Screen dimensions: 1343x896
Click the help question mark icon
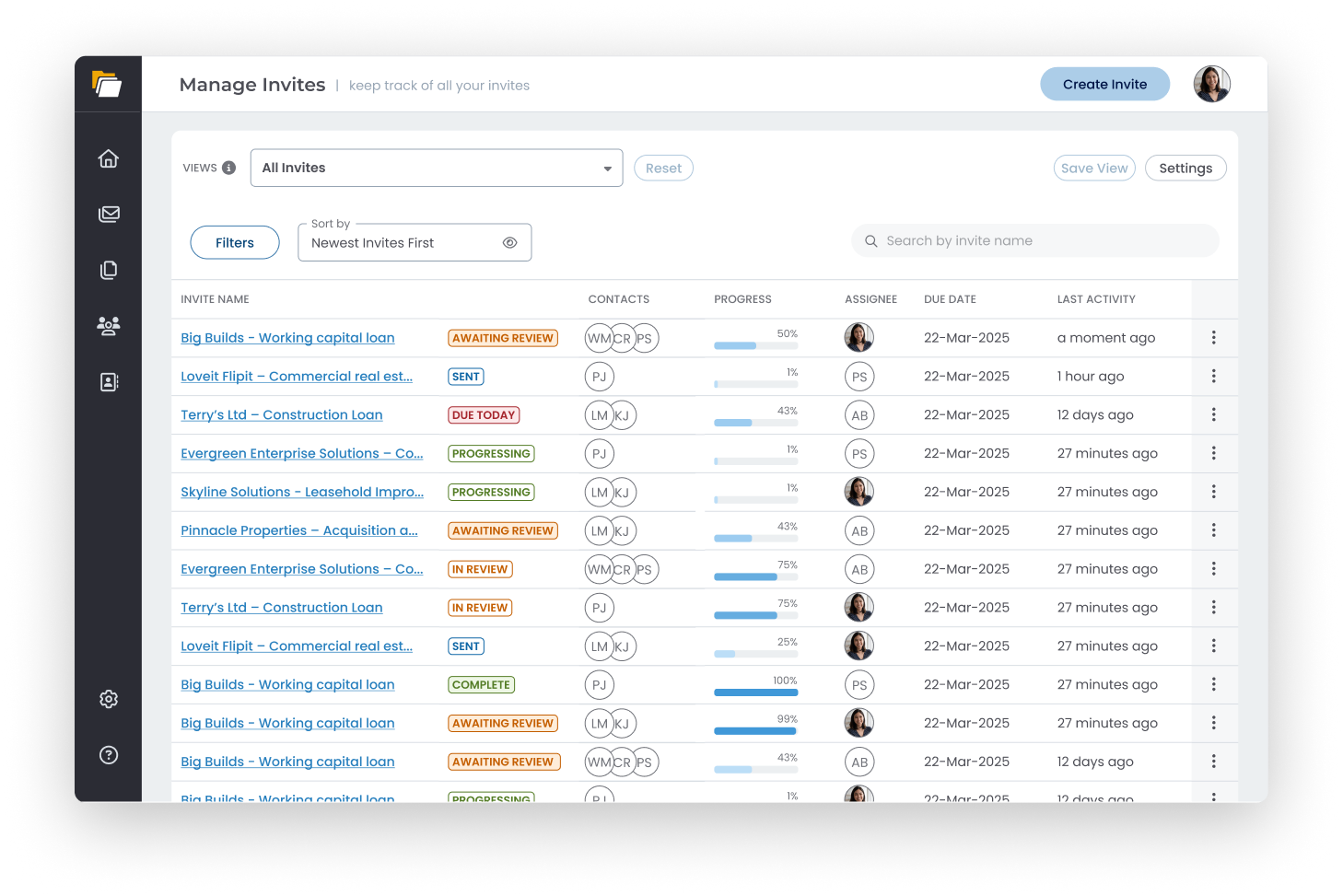[x=109, y=755]
